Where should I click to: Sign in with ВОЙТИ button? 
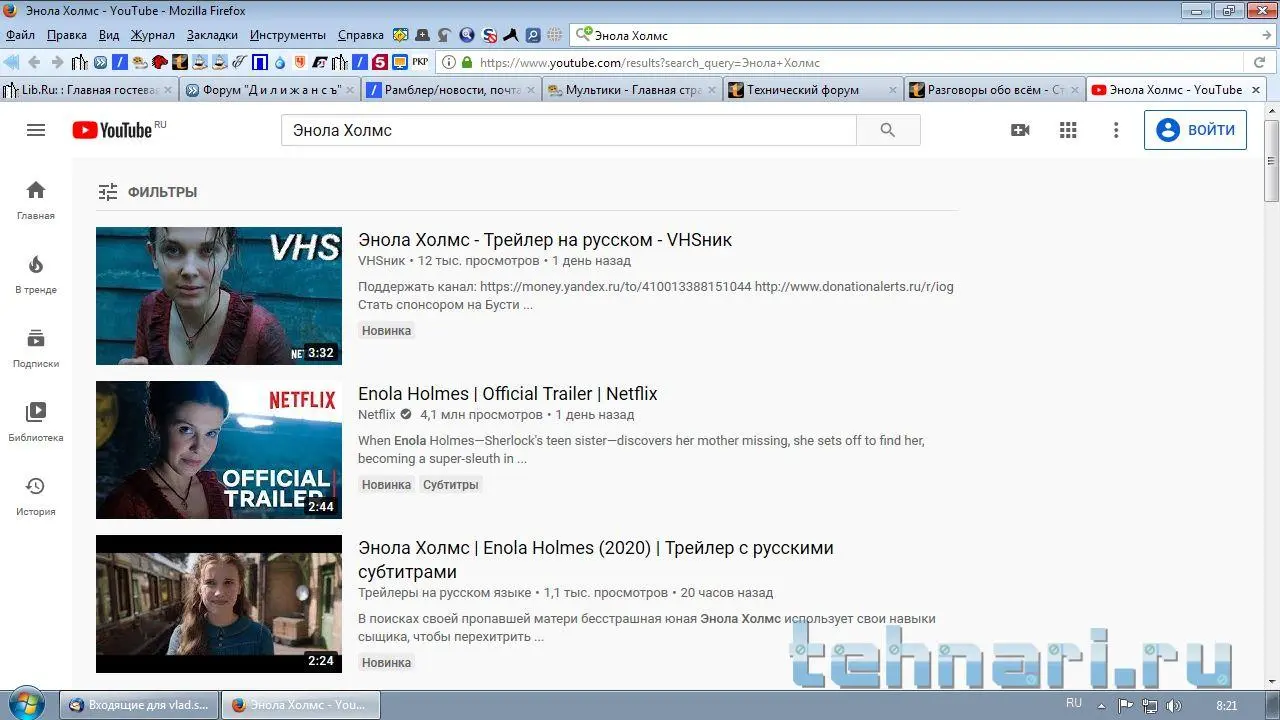click(x=1195, y=130)
